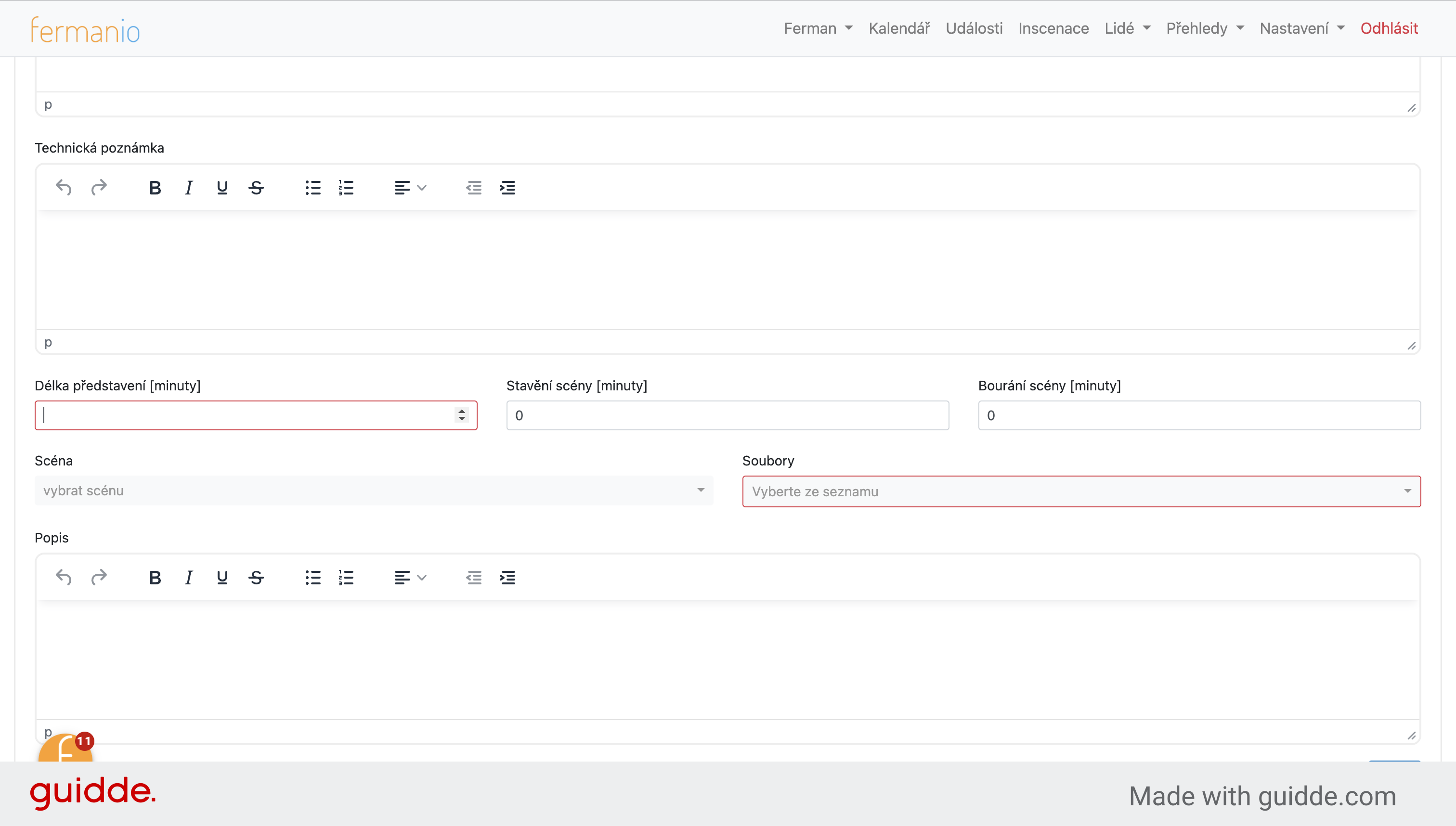This screenshot has height=826, width=1456.
Task: Undo in Popis editor
Action: tap(64, 578)
